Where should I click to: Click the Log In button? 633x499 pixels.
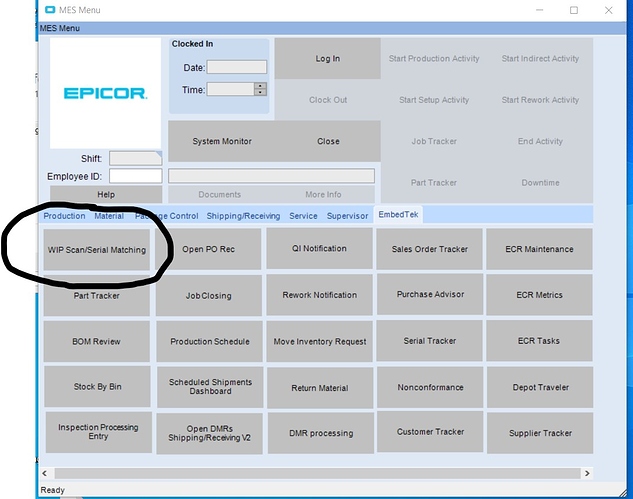(x=327, y=59)
